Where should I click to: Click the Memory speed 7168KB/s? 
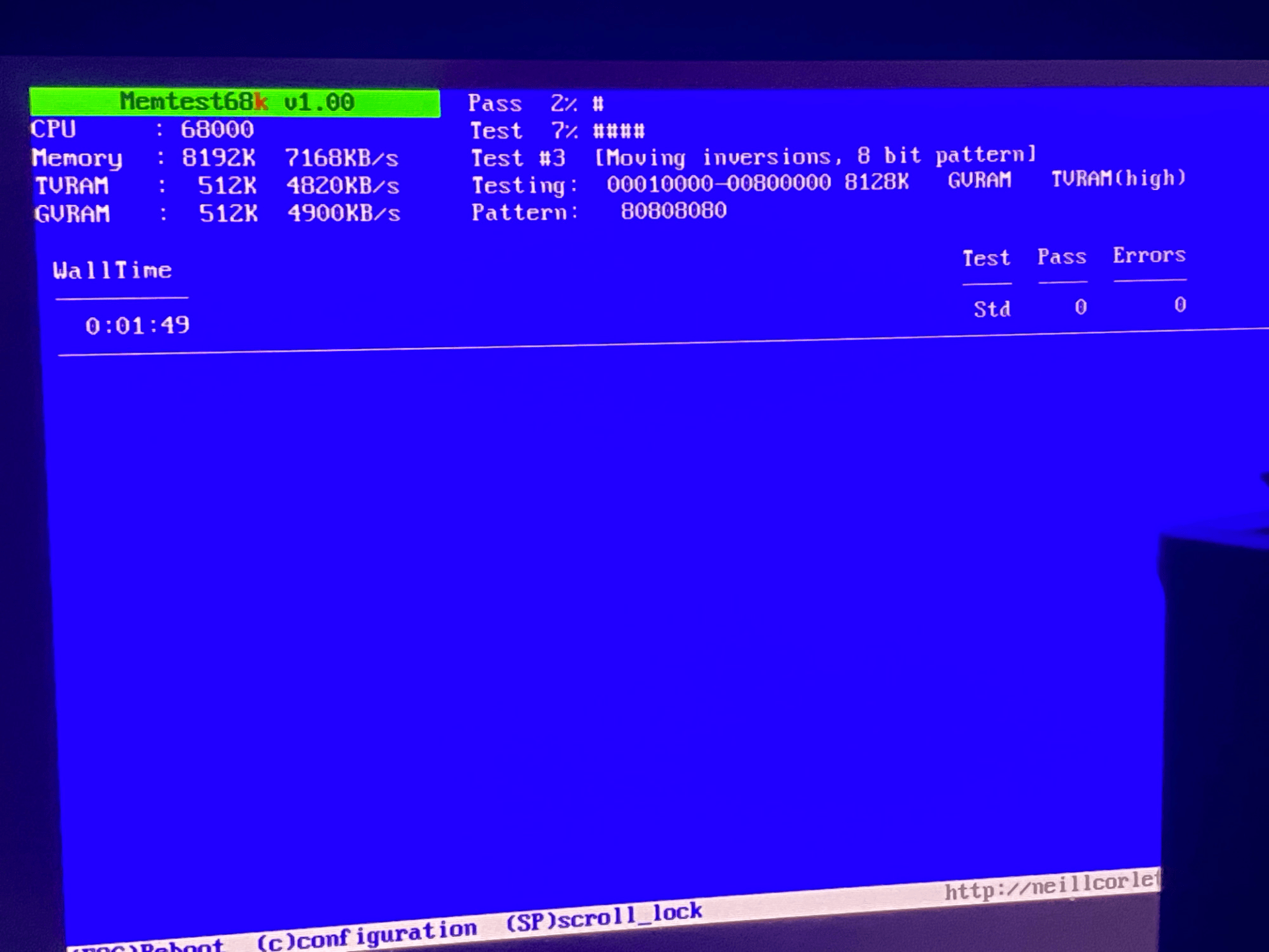(341, 158)
